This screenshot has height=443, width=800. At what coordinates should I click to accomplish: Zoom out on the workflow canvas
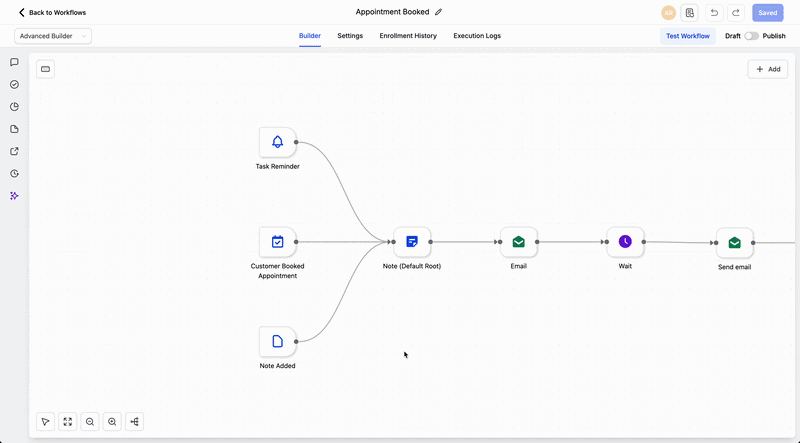click(x=90, y=422)
